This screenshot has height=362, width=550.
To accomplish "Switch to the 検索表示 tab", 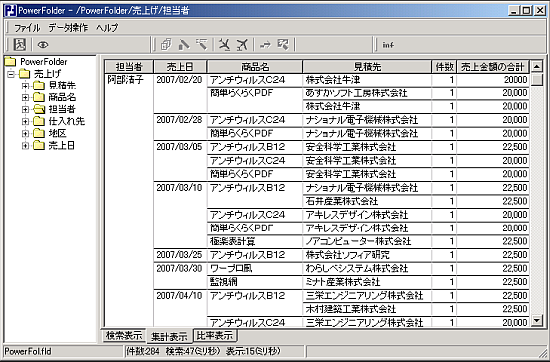I will (x=124, y=335).
